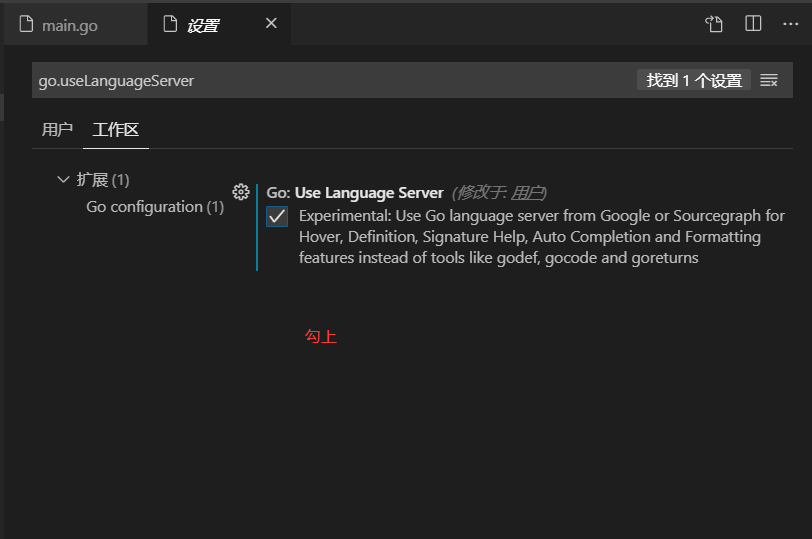812x539 pixels.
Task: Click the 扩展 (1) label
Action: coord(103,180)
